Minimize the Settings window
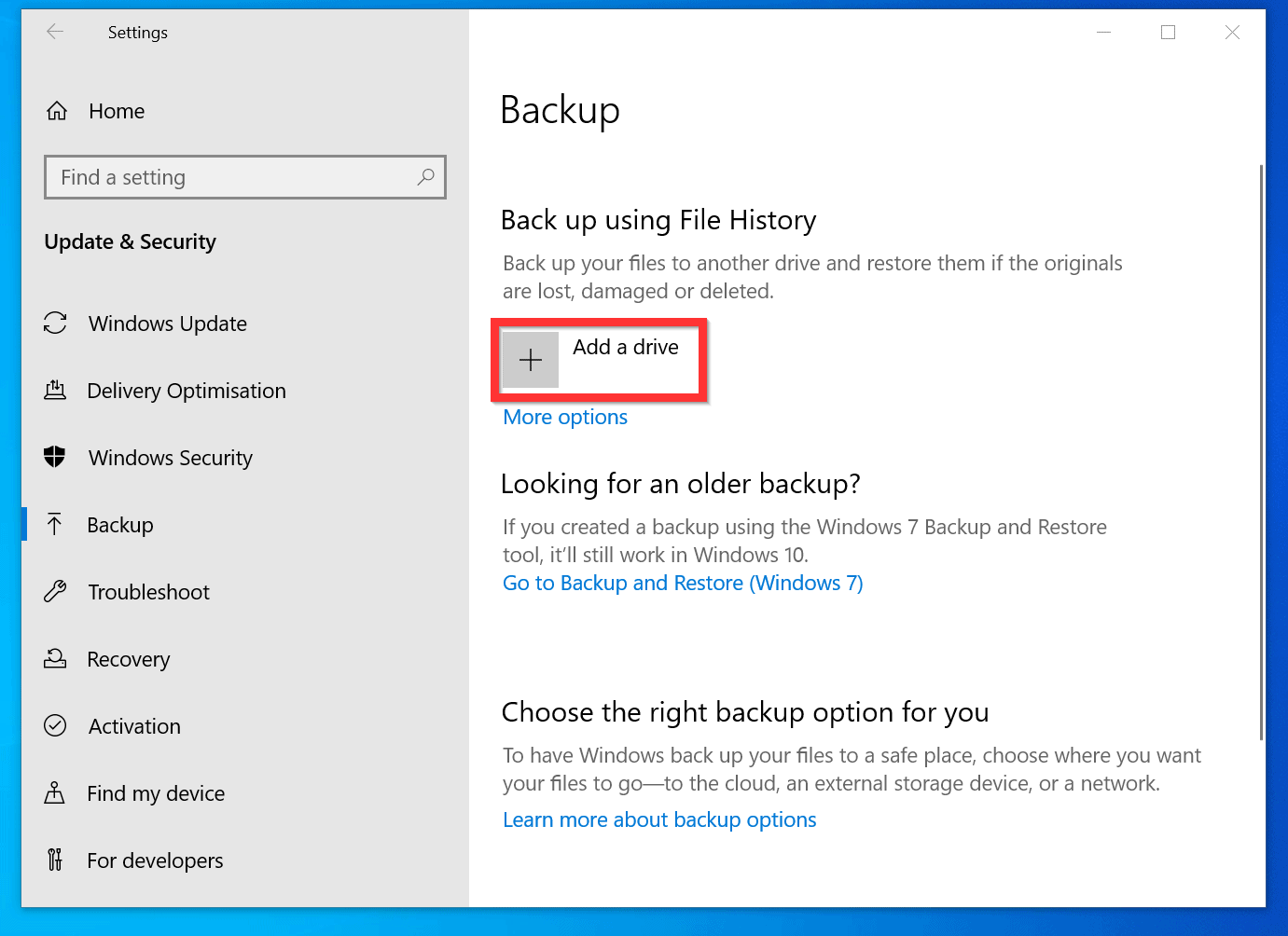 pos(1104,32)
